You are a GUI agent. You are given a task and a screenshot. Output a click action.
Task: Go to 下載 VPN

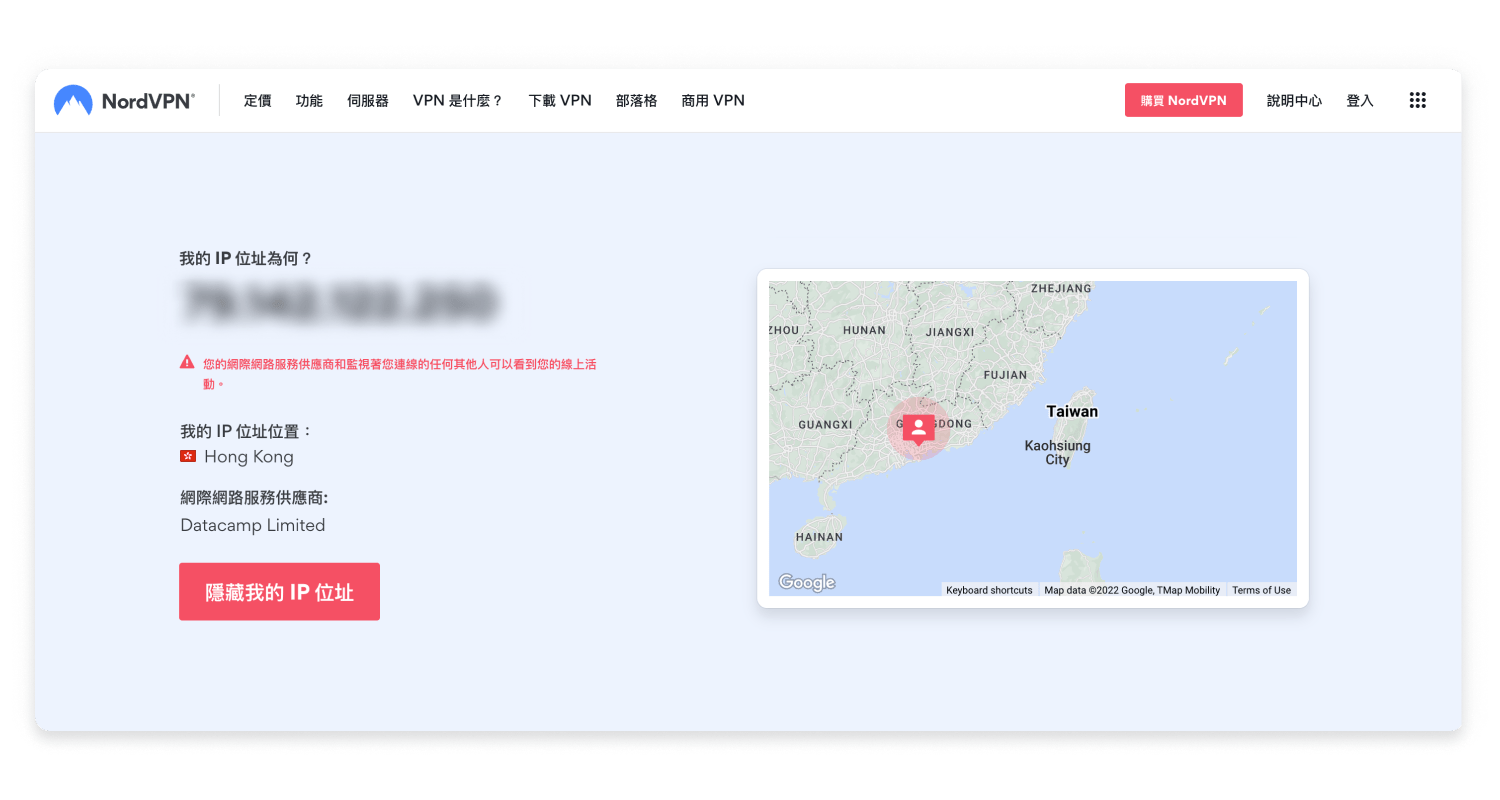[560, 100]
